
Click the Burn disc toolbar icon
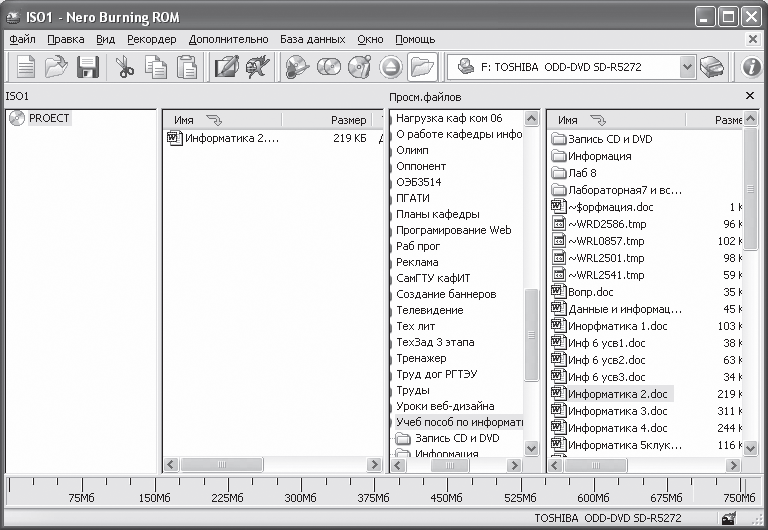click(297, 67)
